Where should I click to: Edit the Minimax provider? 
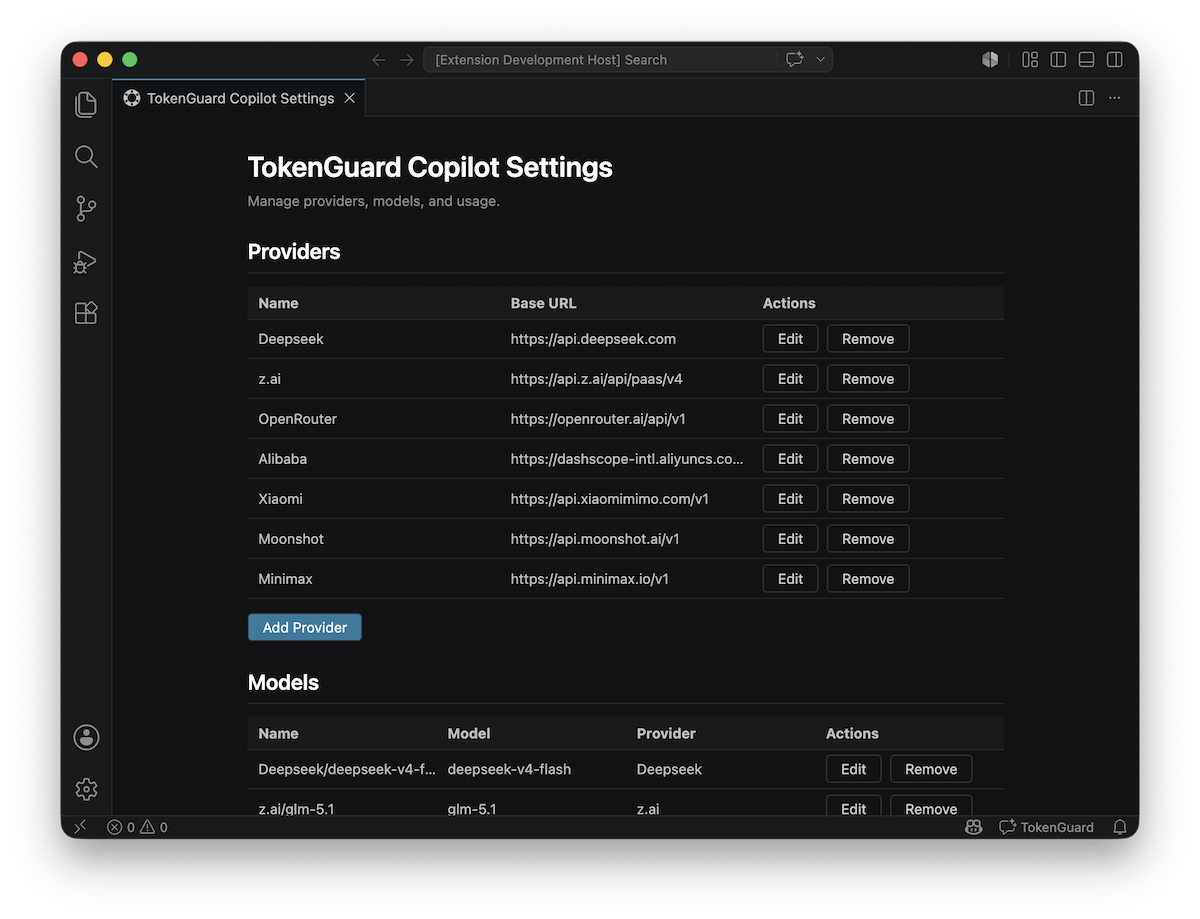pos(790,579)
